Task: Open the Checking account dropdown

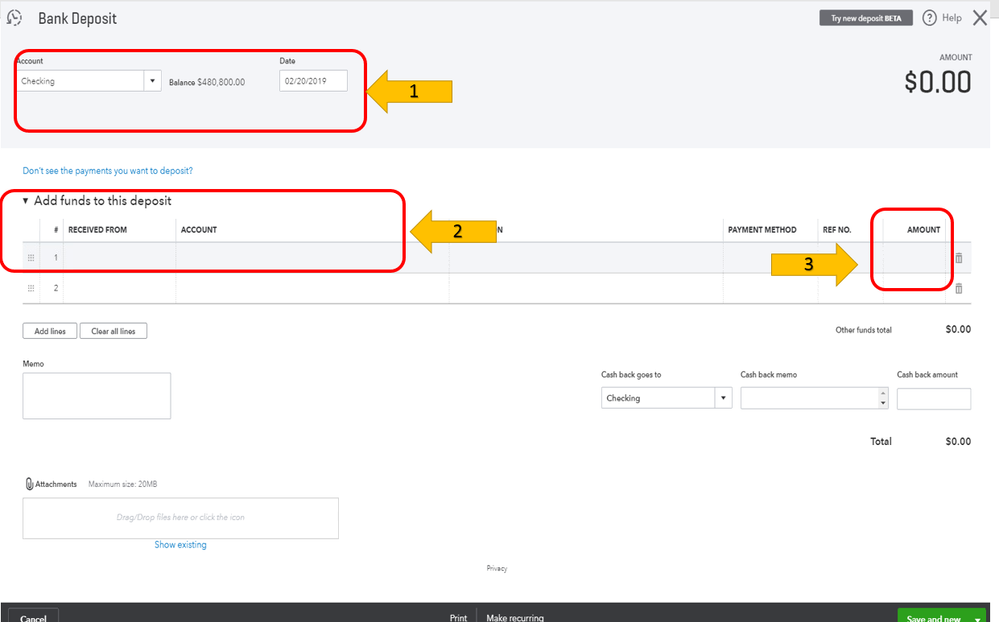Action: point(152,81)
